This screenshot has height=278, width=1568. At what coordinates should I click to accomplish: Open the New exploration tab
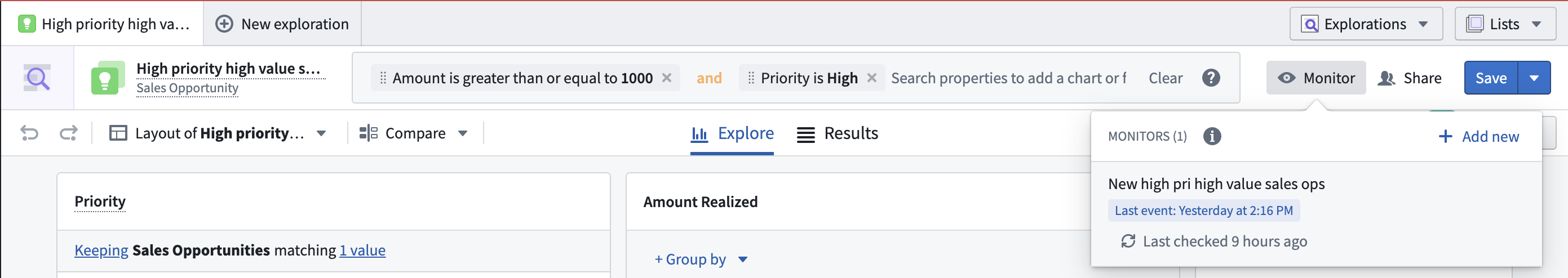click(x=282, y=24)
